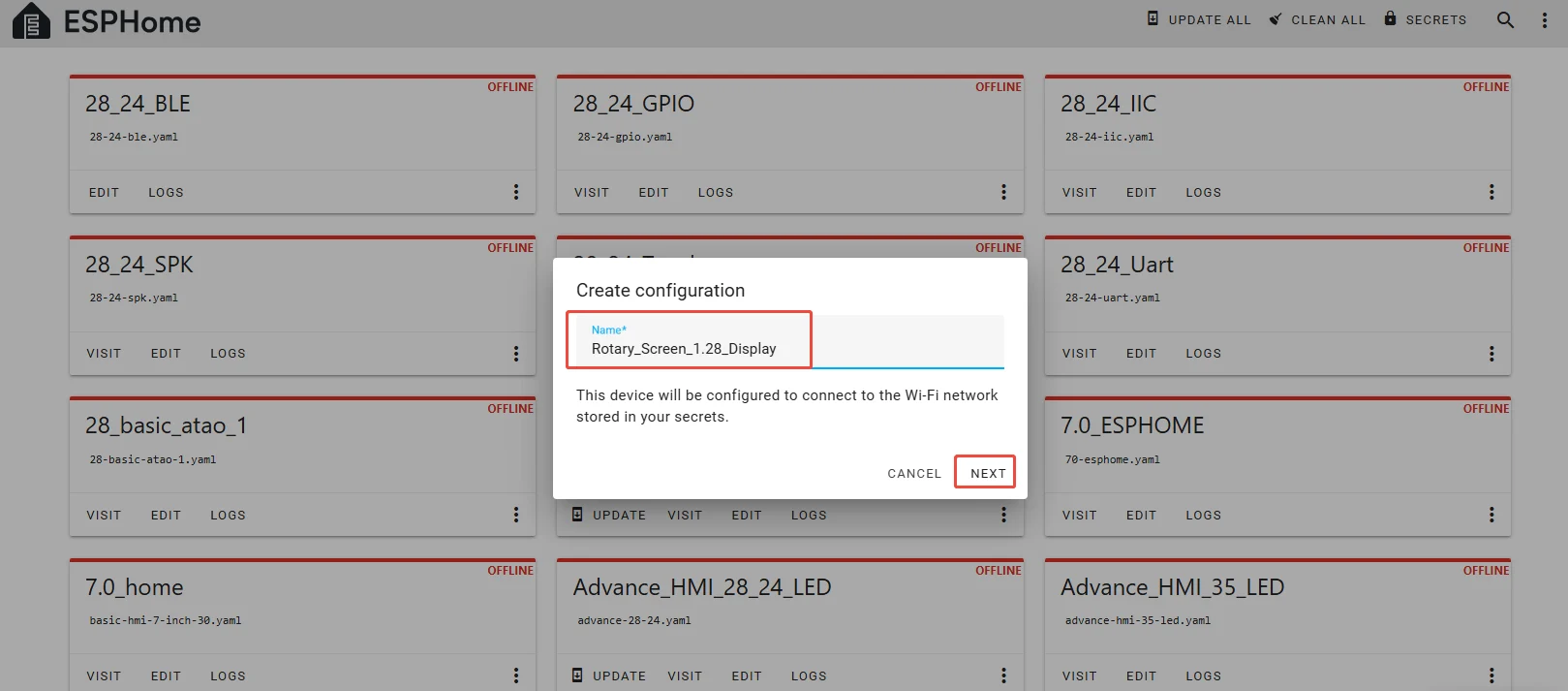Expand the 28_24_GPIO card options menu

1003,192
